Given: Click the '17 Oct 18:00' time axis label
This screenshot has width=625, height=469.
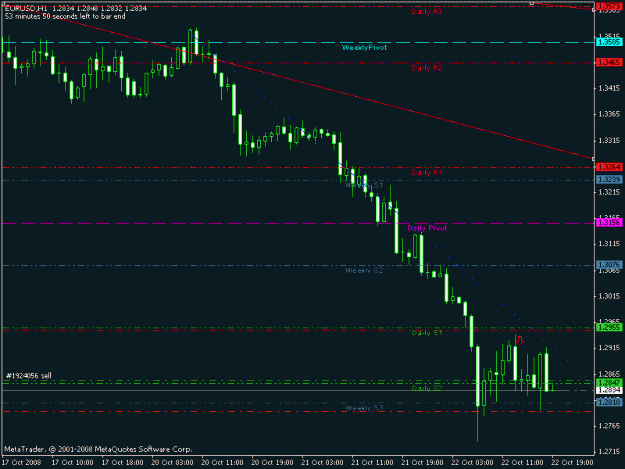Looking at the screenshot, I should click(123, 463).
